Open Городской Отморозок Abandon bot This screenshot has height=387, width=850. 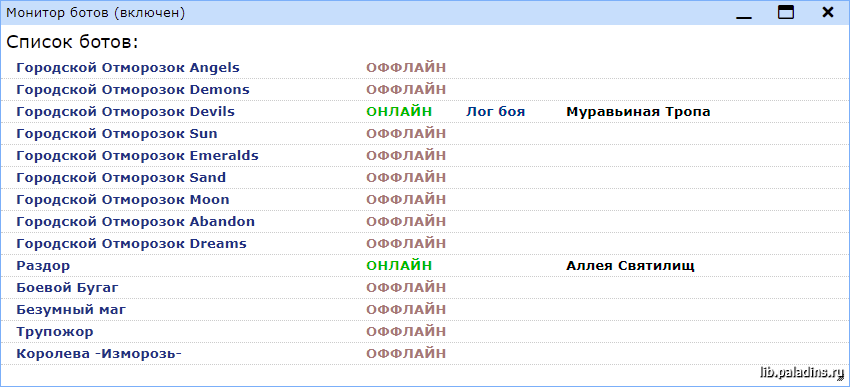pos(136,222)
